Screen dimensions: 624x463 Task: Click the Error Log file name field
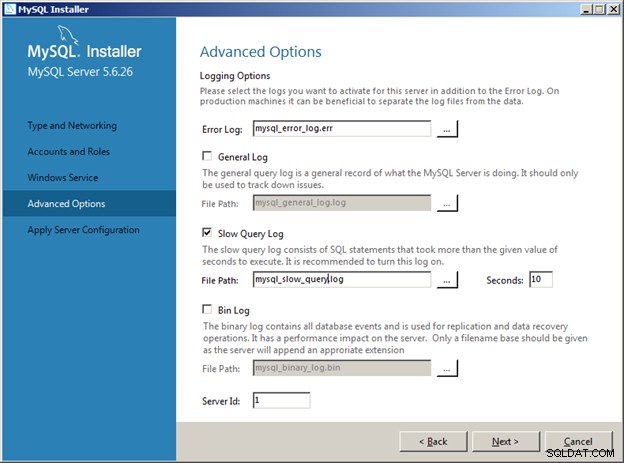point(342,129)
